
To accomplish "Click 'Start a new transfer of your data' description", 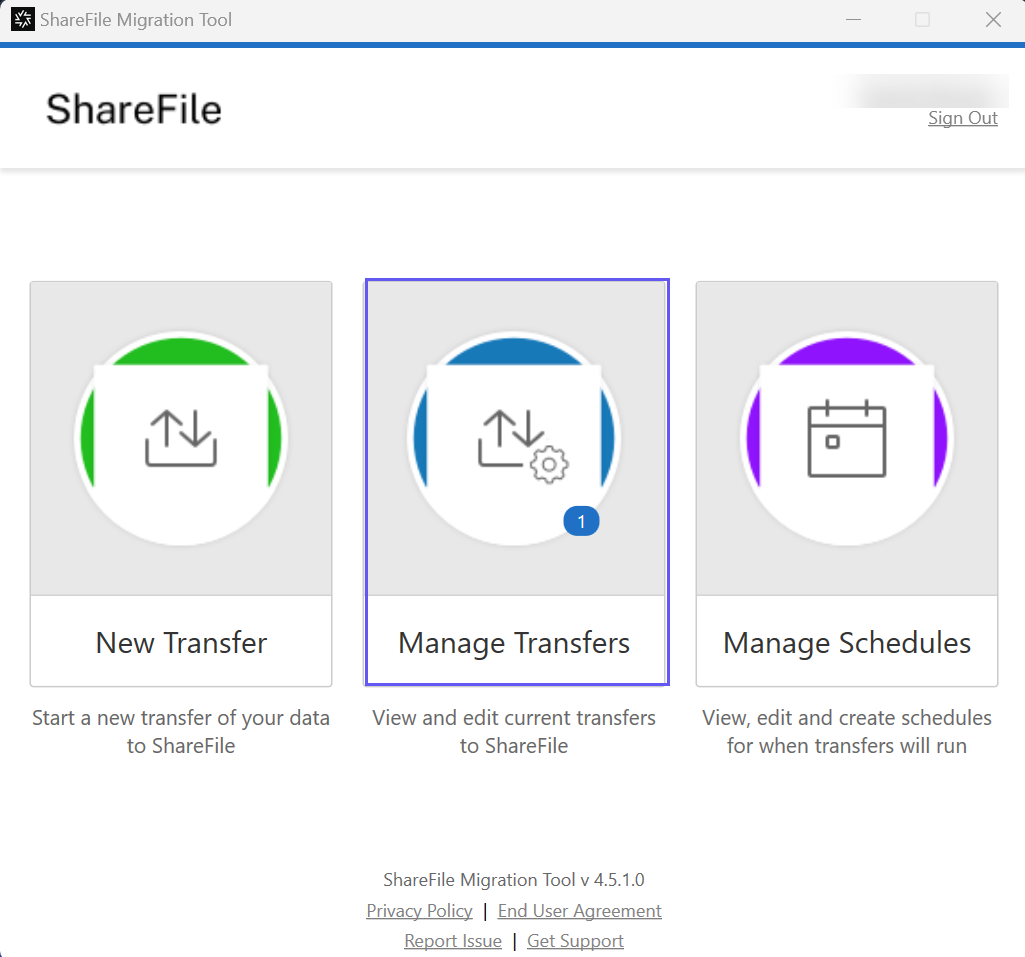I will (x=181, y=731).
